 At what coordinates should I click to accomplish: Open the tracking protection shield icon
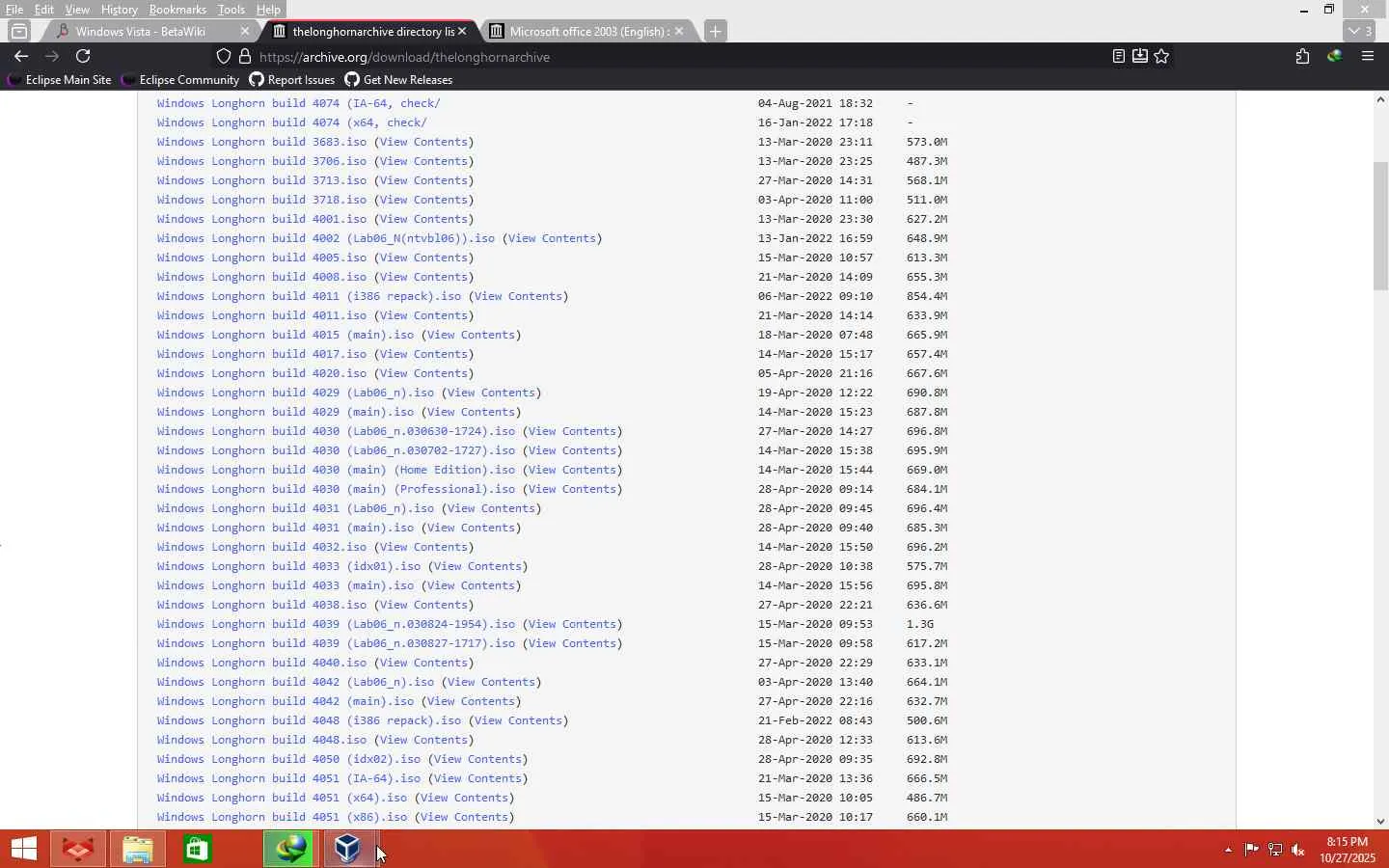[x=224, y=57]
